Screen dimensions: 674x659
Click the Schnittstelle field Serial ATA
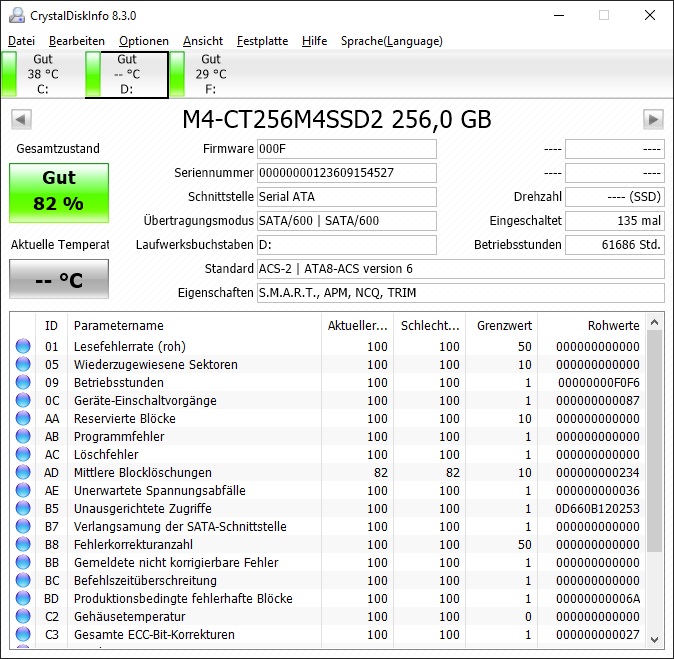(347, 197)
